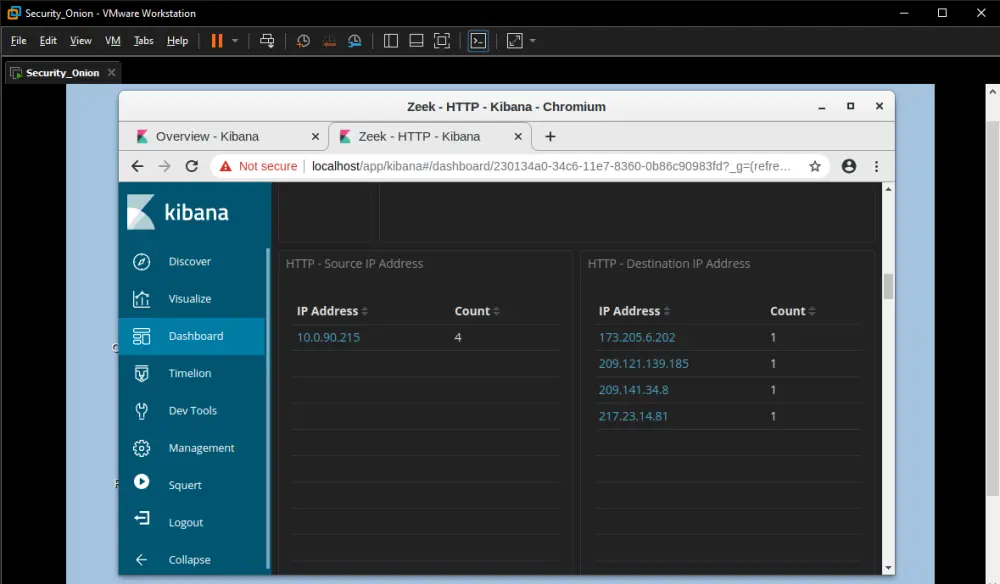Sort Destination IP table by Count

pyautogui.click(x=793, y=311)
